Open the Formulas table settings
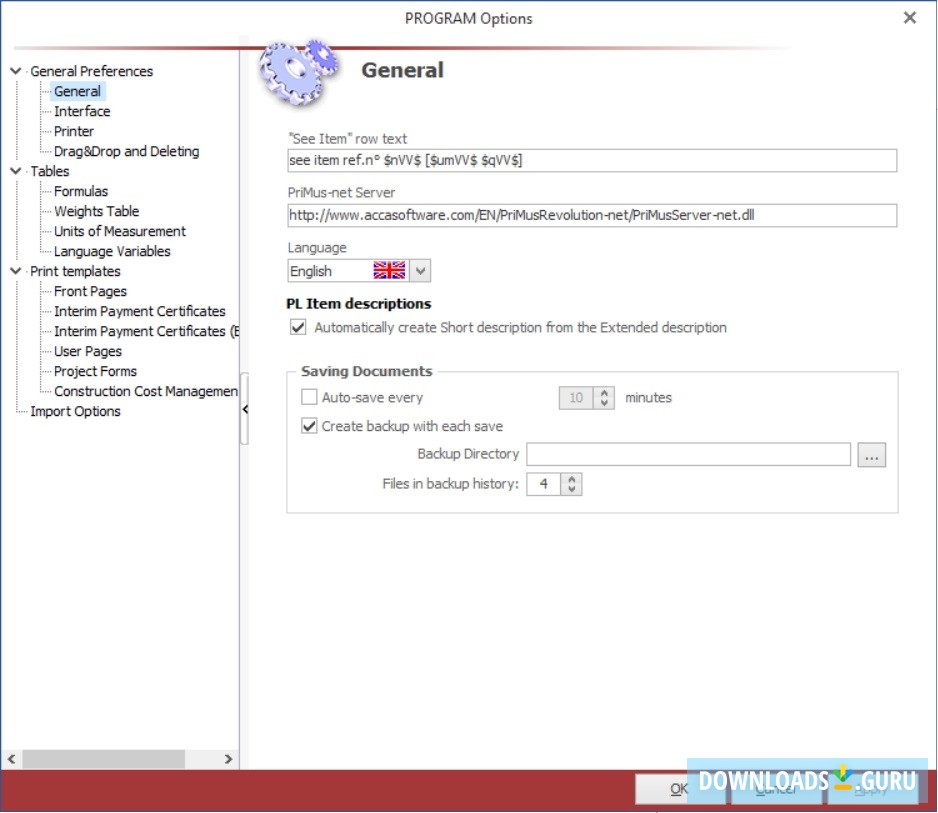 (81, 191)
